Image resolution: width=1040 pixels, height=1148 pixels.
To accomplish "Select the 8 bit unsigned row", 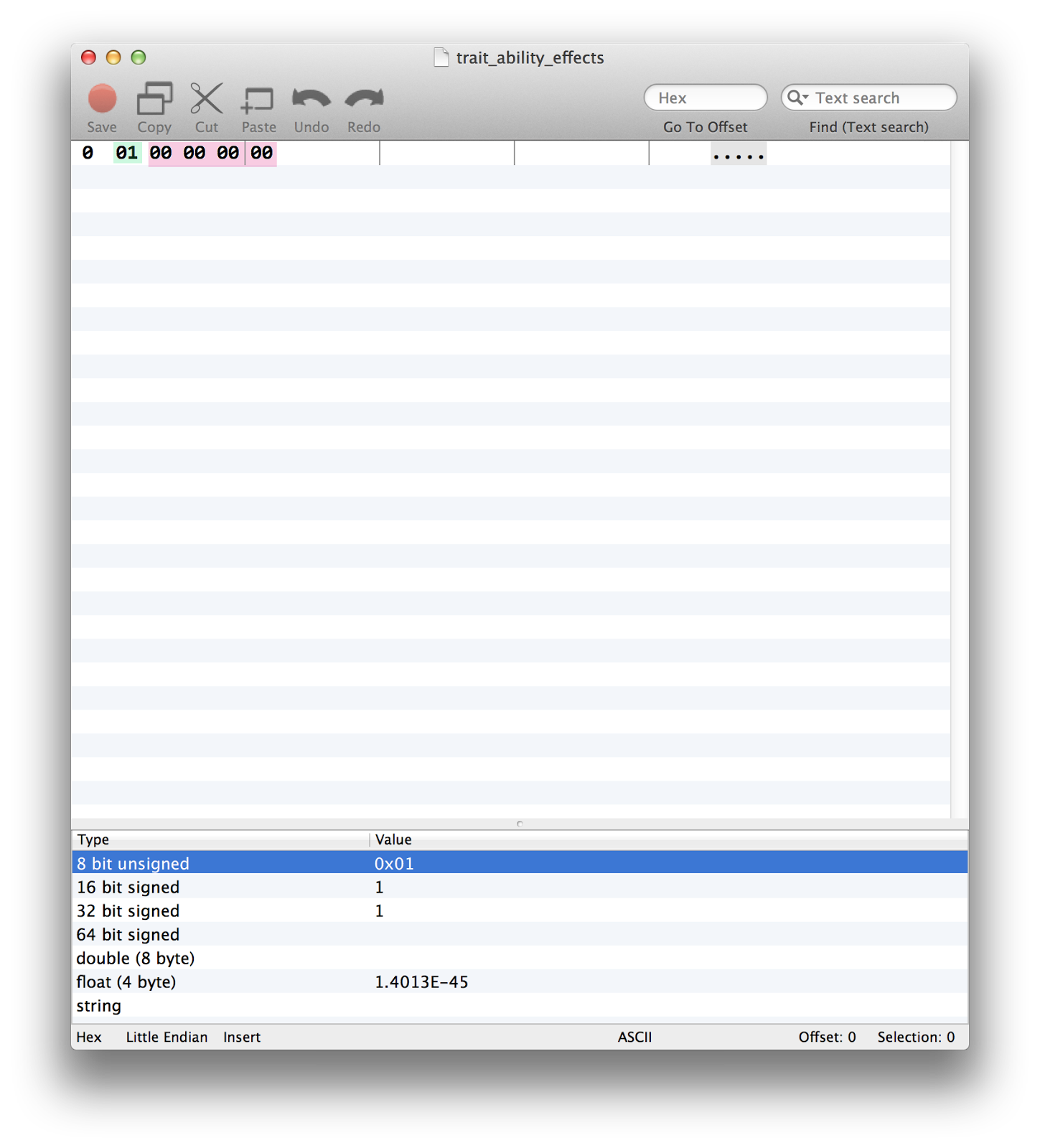I will click(x=520, y=863).
